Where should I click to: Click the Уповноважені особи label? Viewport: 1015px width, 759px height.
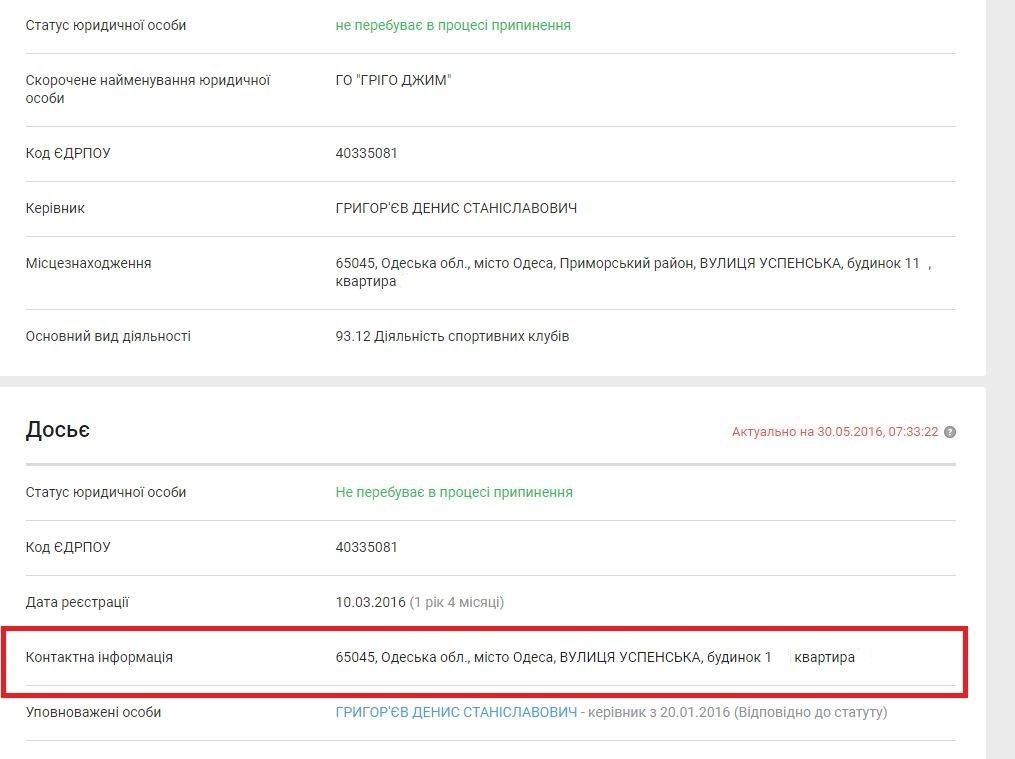(x=93, y=712)
